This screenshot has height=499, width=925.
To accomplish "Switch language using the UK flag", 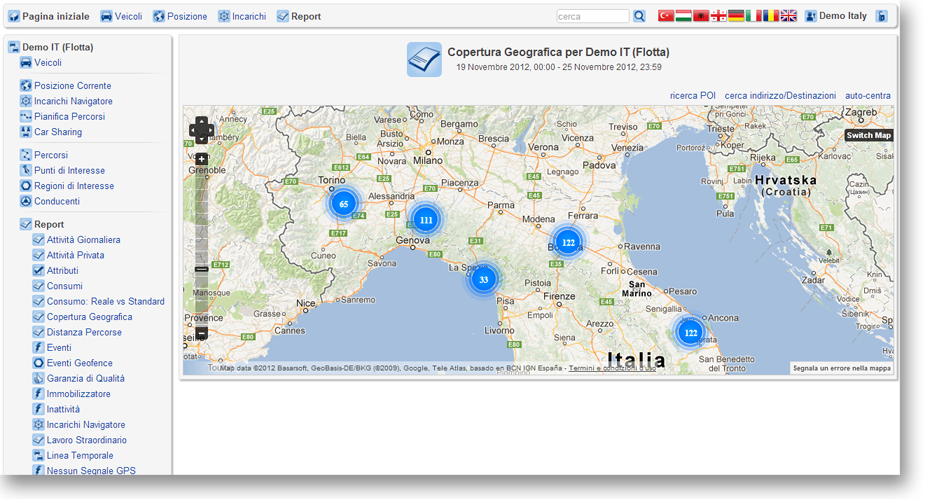I will coord(789,16).
